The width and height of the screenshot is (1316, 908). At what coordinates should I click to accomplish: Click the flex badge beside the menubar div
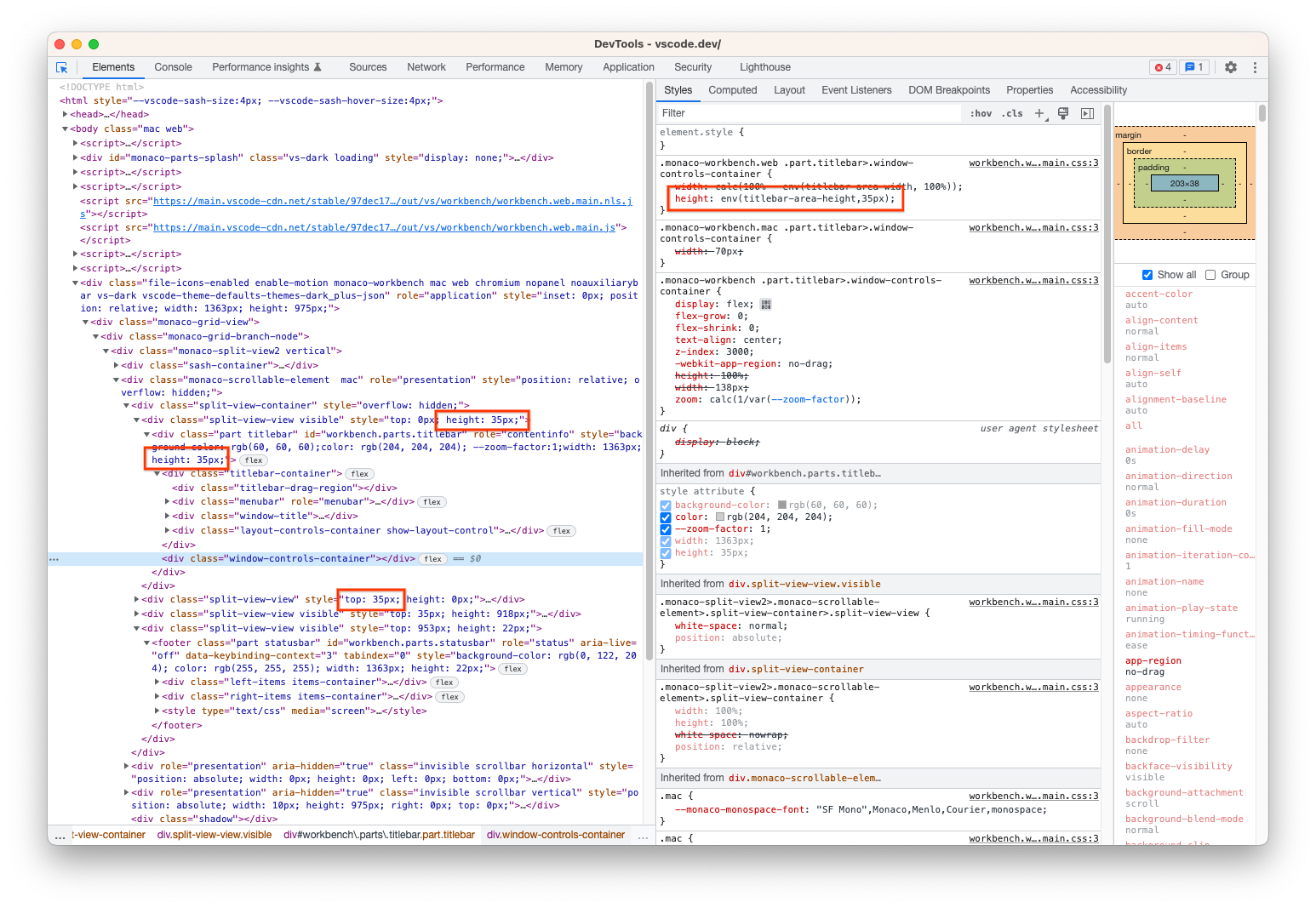tap(432, 501)
